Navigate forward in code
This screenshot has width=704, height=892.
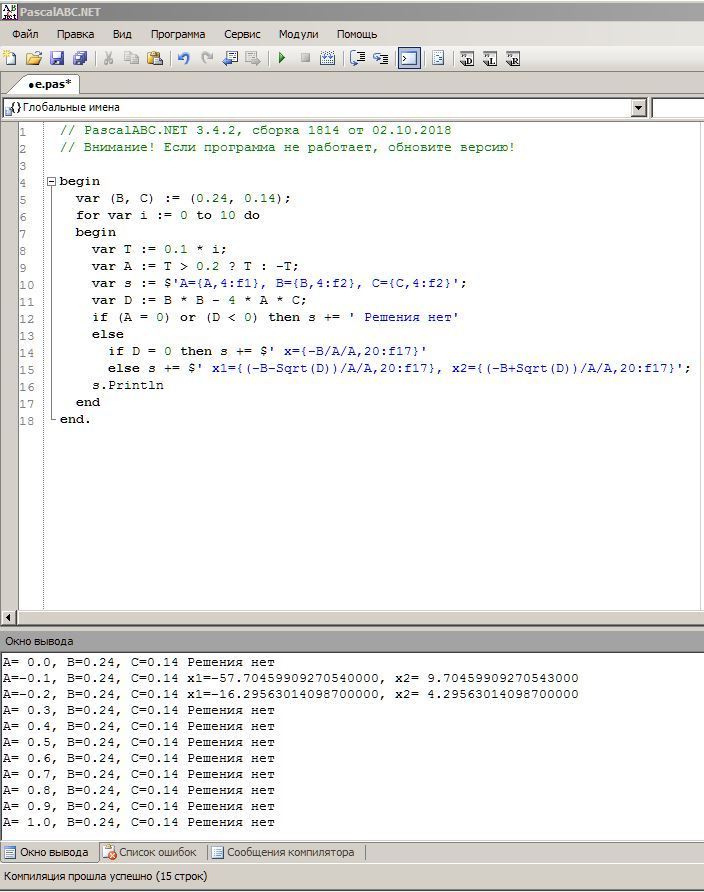253,58
